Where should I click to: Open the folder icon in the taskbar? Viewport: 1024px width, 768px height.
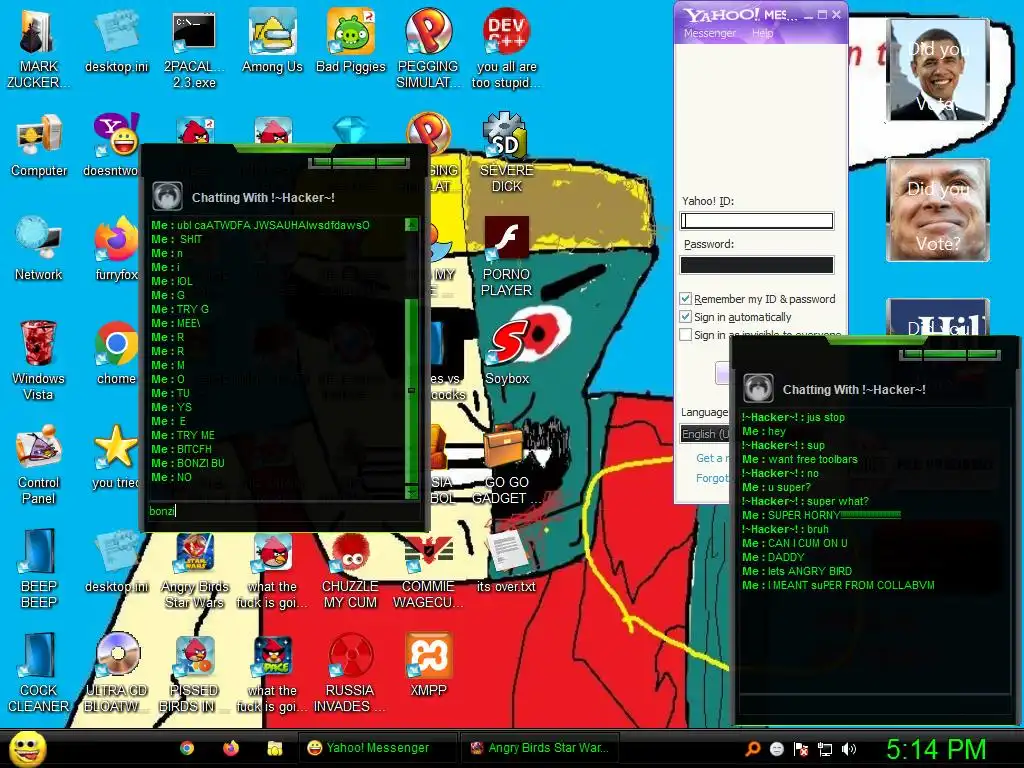[274, 748]
